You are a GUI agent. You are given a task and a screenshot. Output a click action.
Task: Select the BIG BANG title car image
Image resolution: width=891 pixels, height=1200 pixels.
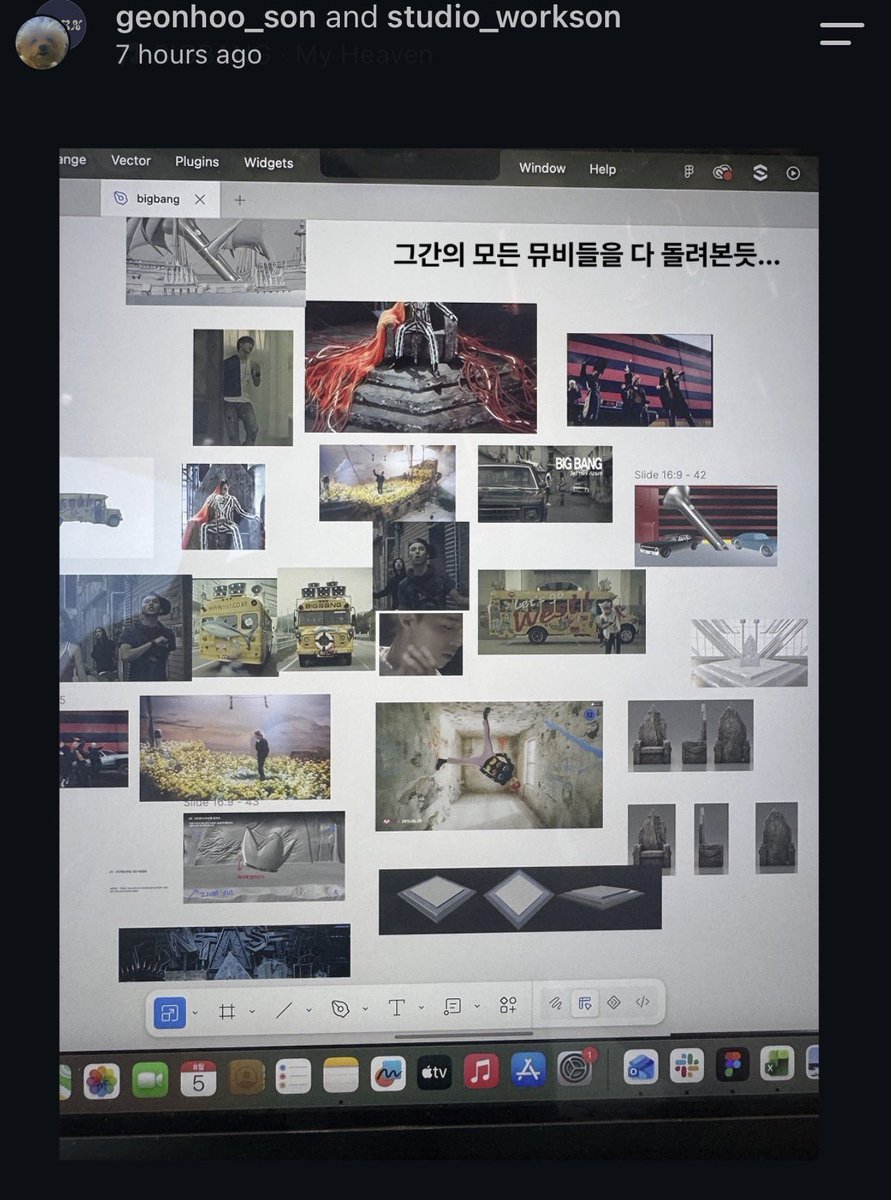545,484
